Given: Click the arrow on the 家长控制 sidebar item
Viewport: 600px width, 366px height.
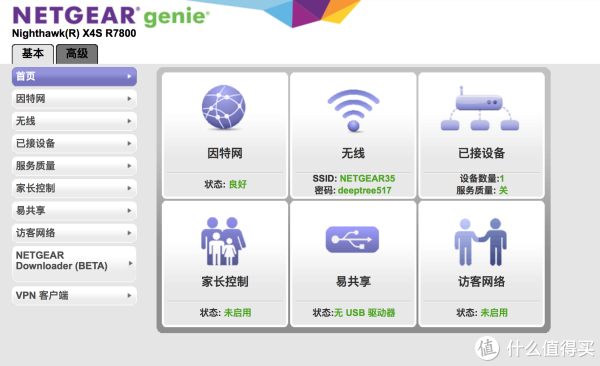Looking at the screenshot, I should click(129, 188).
